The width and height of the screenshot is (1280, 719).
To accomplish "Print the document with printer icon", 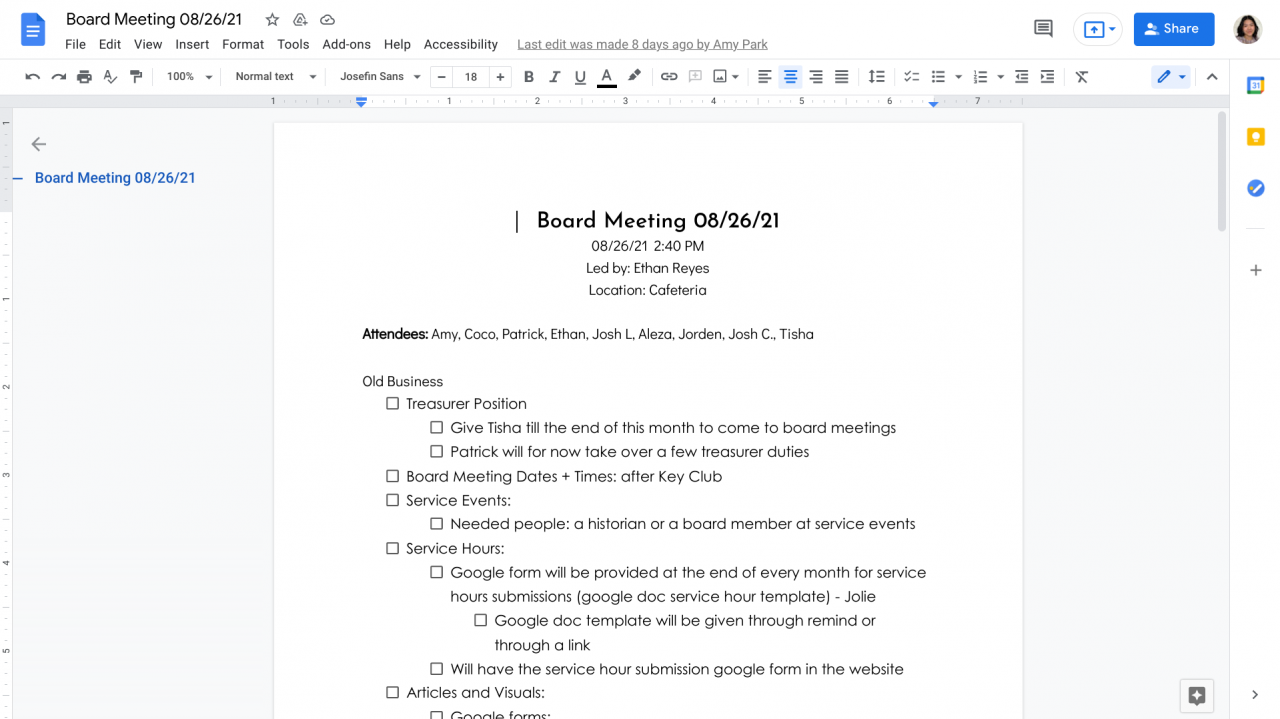I will click(85, 77).
